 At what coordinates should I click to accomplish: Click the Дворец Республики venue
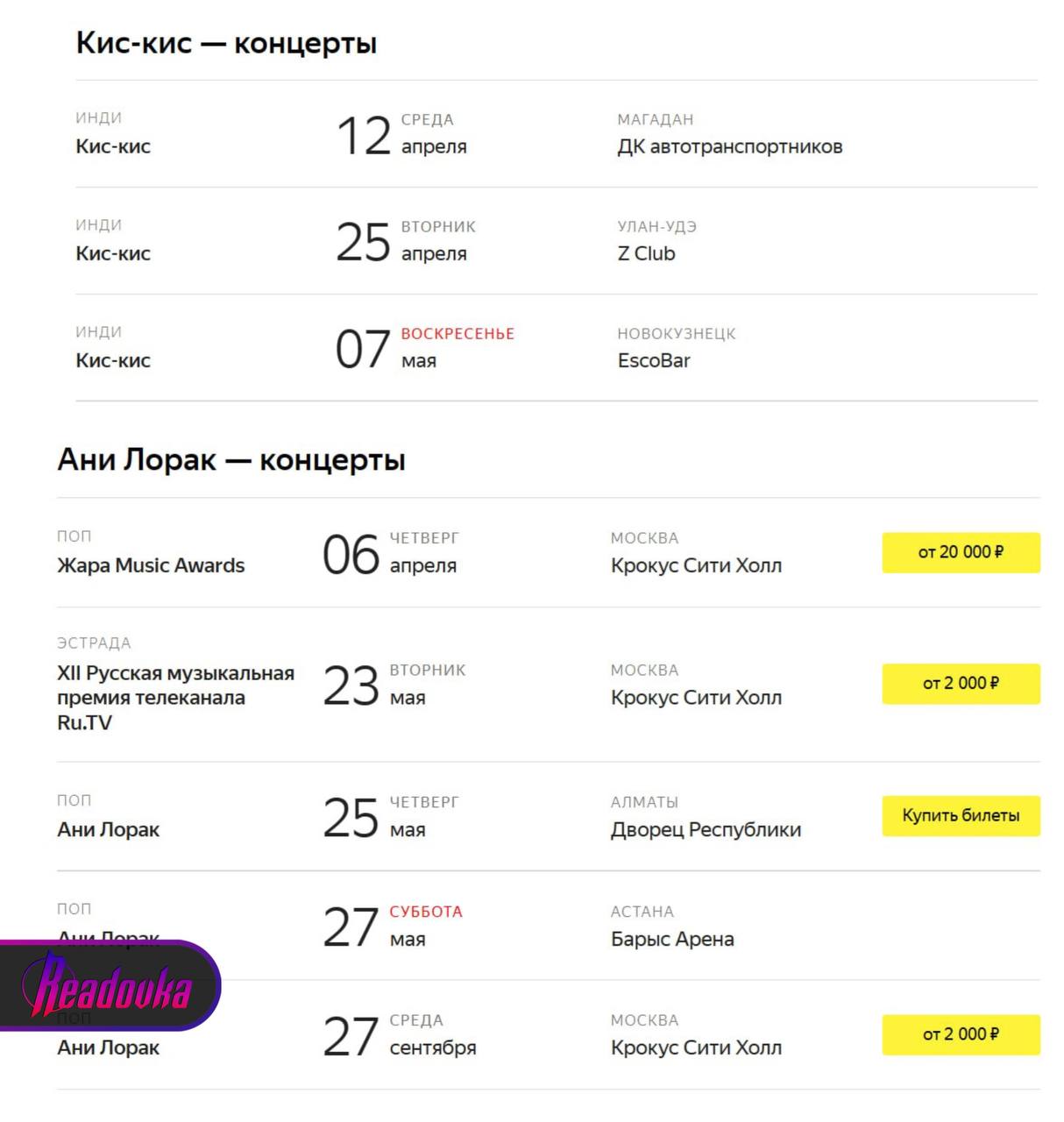point(706,829)
